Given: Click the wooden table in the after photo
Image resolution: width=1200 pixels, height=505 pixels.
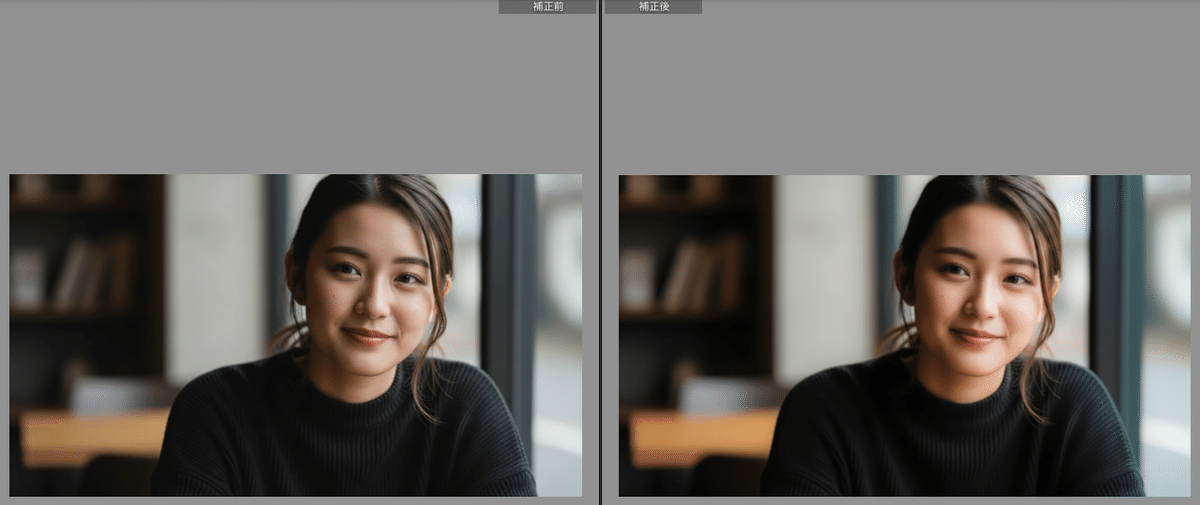Looking at the screenshot, I should click(700, 435).
